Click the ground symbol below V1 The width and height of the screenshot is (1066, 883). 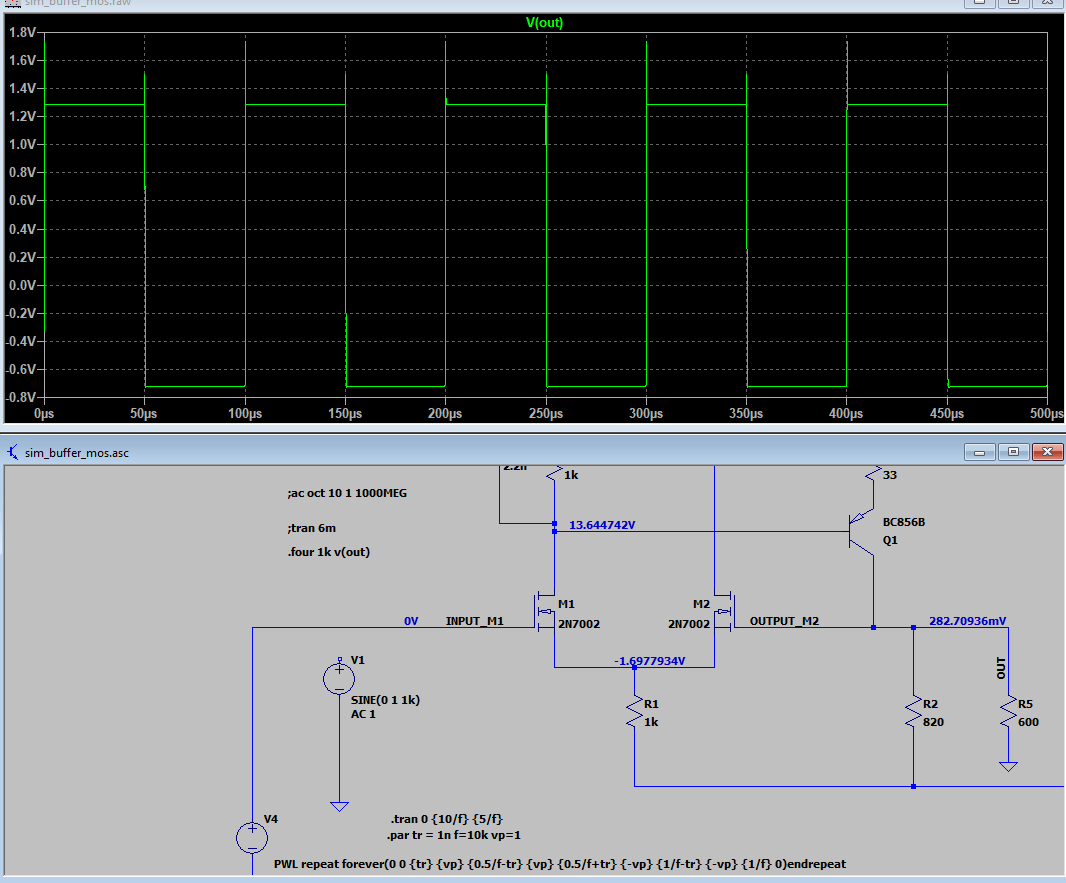pyautogui.click(x=339, y=806)
